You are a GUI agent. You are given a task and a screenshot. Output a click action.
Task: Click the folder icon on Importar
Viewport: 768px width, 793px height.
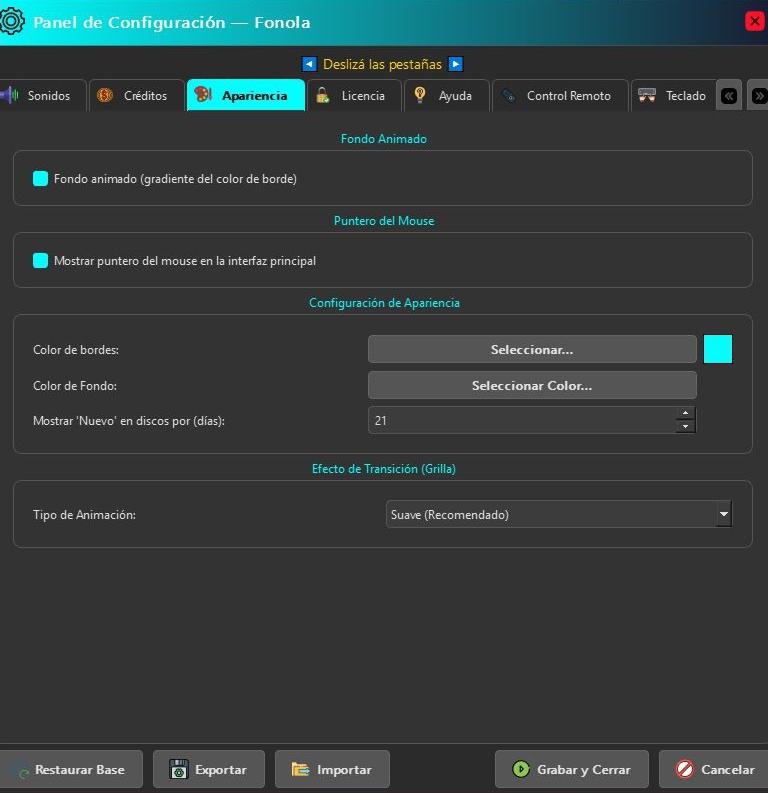pos(300,769)
